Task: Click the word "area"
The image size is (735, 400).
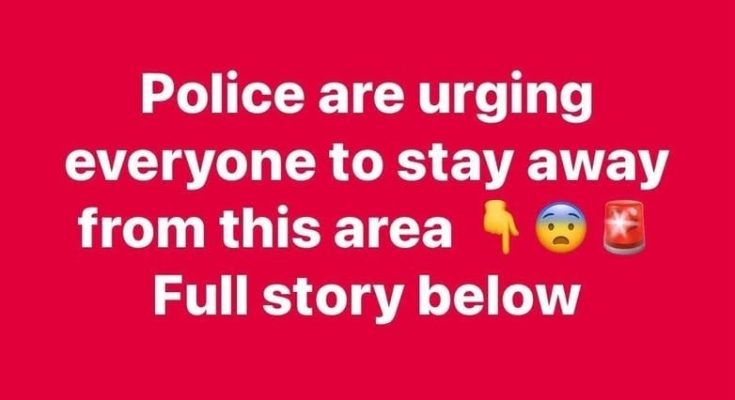Action: pyautogui.click(x=392, y=233)
